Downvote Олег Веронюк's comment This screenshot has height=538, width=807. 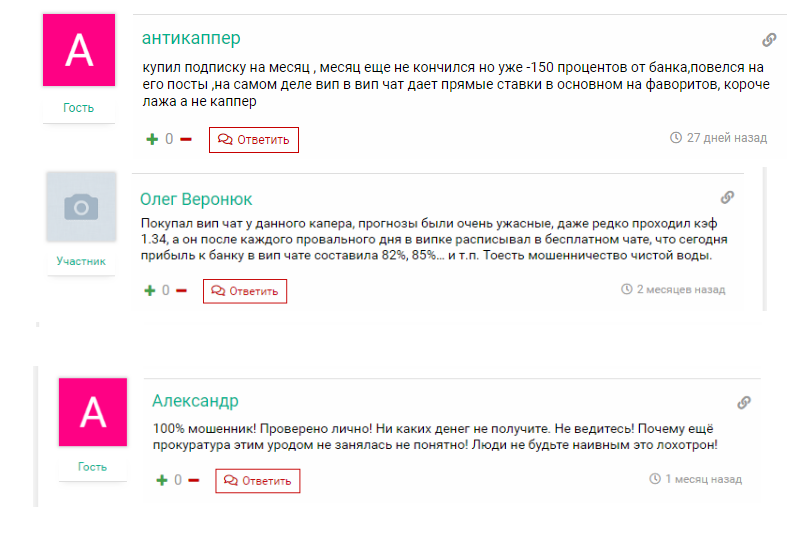coord(181,290)
